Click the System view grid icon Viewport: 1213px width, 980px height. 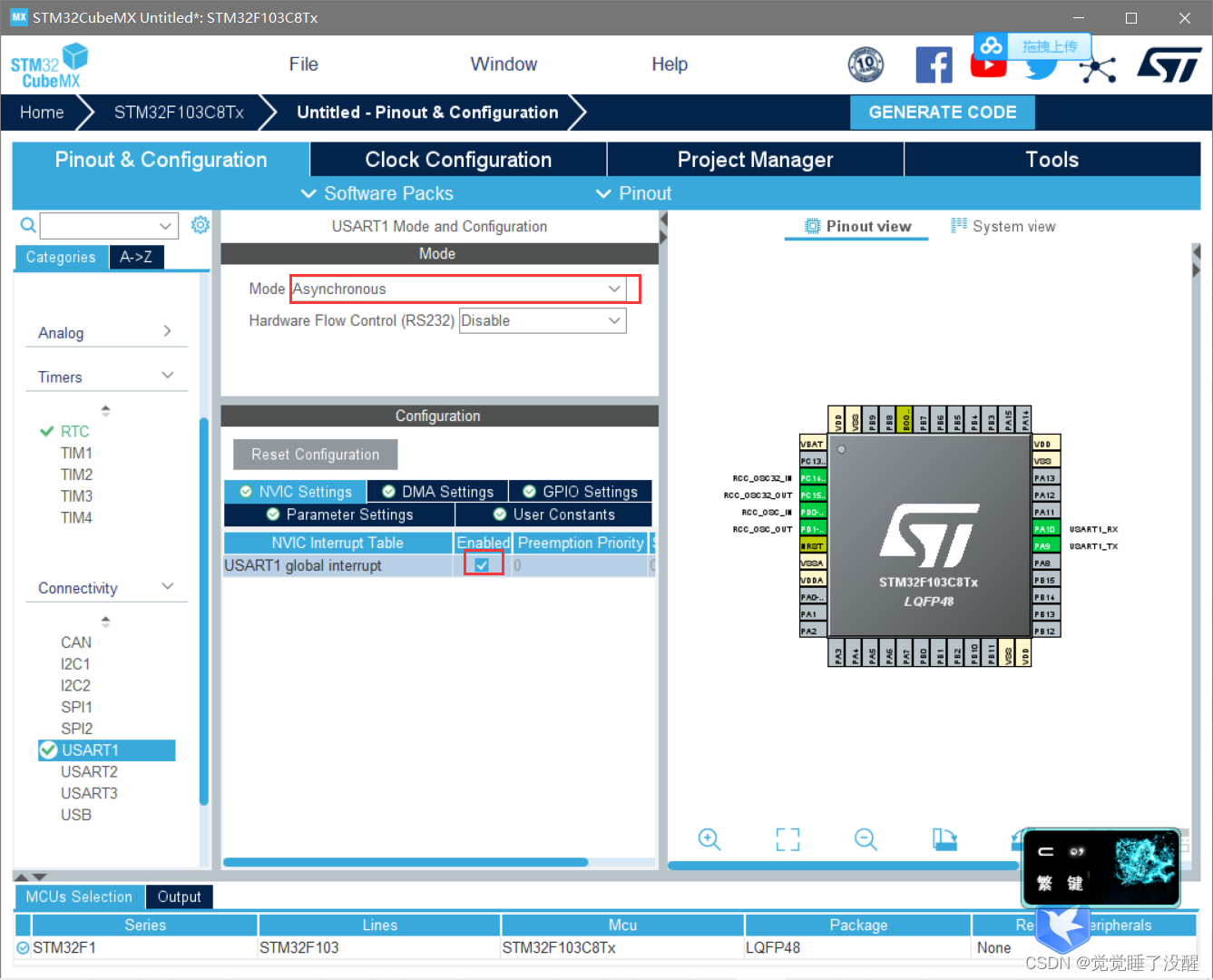(958, 226)
